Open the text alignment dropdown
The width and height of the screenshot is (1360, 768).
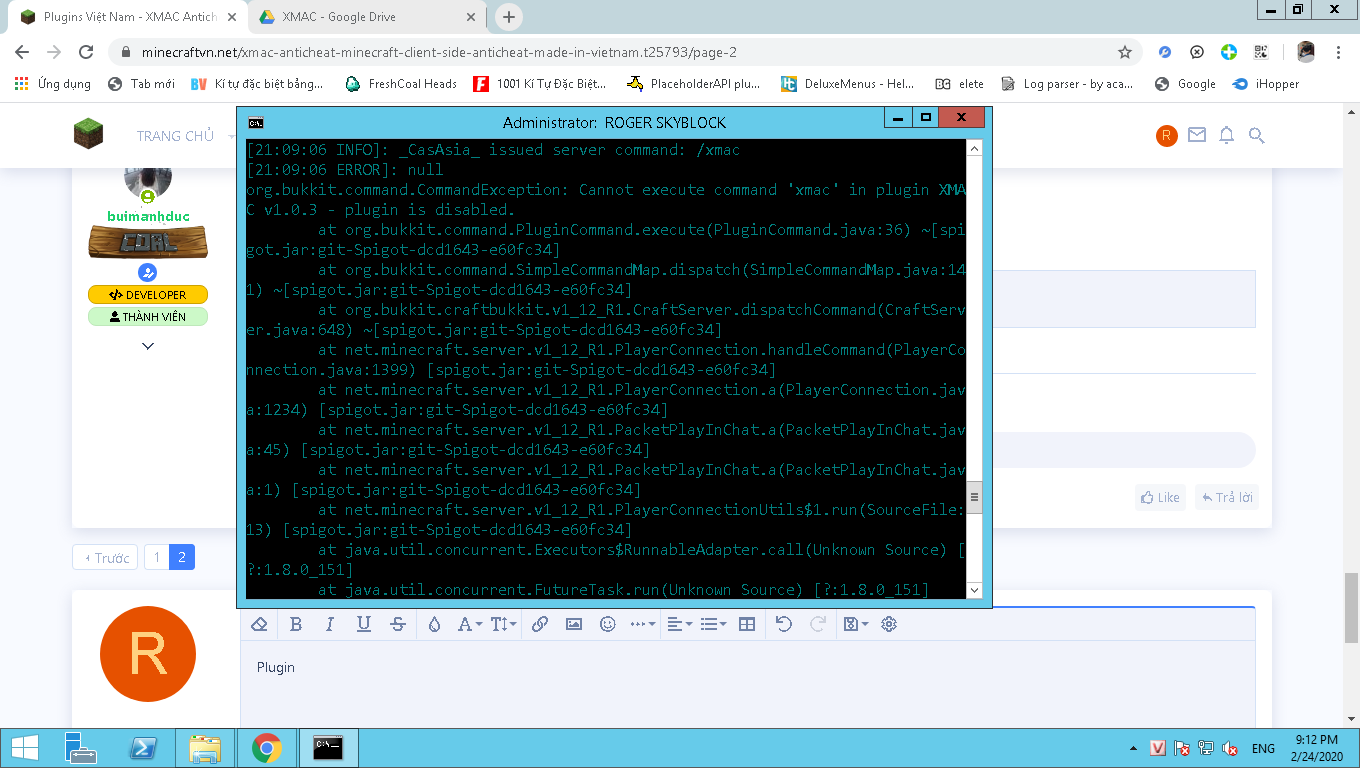pos(679,624)
